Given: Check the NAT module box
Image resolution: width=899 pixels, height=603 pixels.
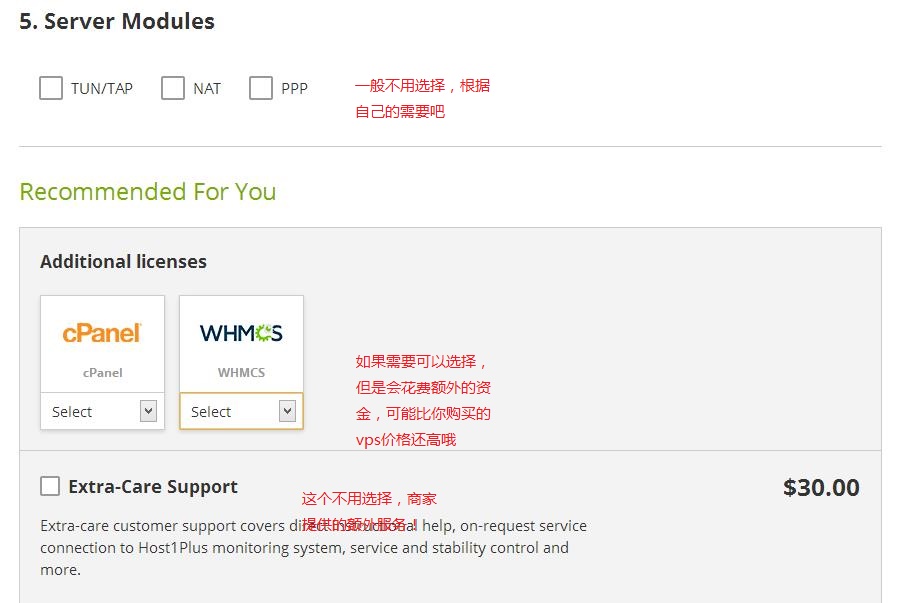Looking at the screenshot, I should [173, 88].
